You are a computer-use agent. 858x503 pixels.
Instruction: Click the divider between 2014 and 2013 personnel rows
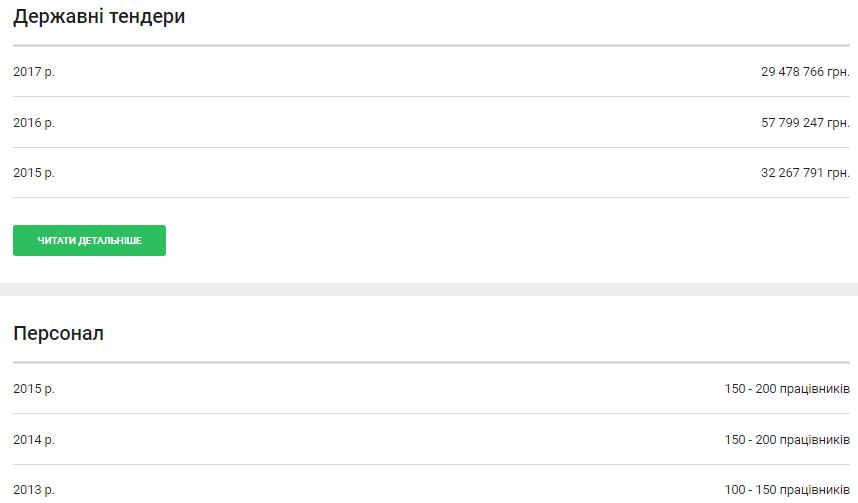431,465
